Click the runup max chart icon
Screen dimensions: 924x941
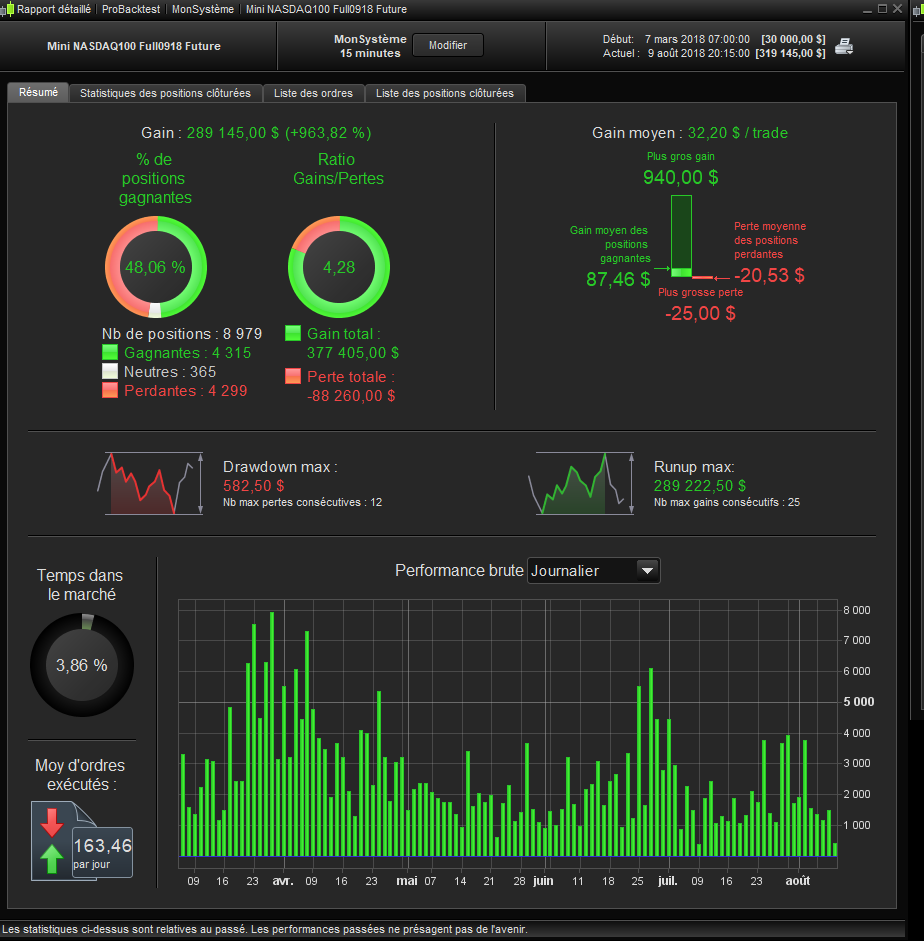coord(581,483)
